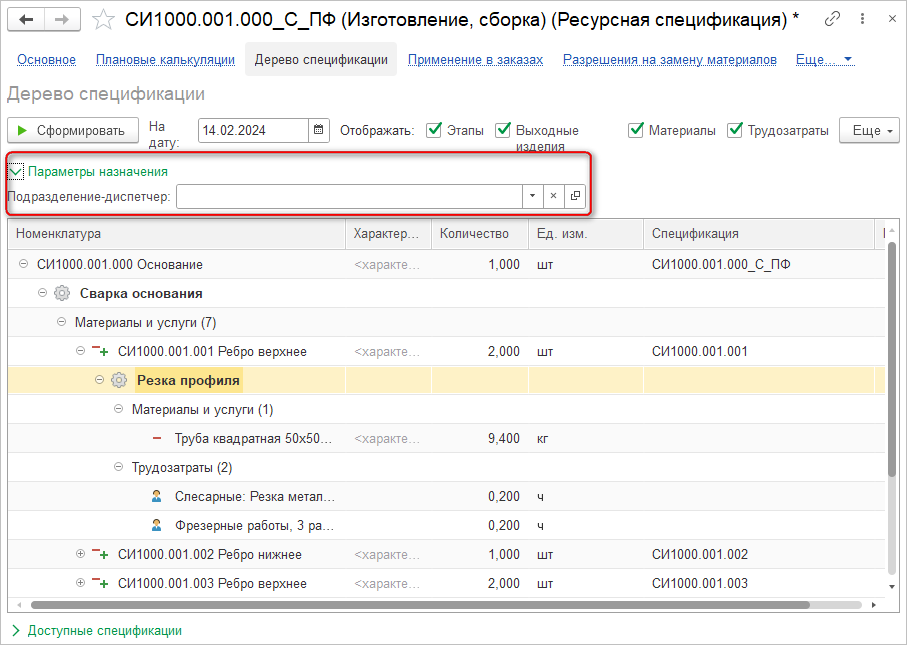Toggle the Материалы checkbox

(636, 130)
